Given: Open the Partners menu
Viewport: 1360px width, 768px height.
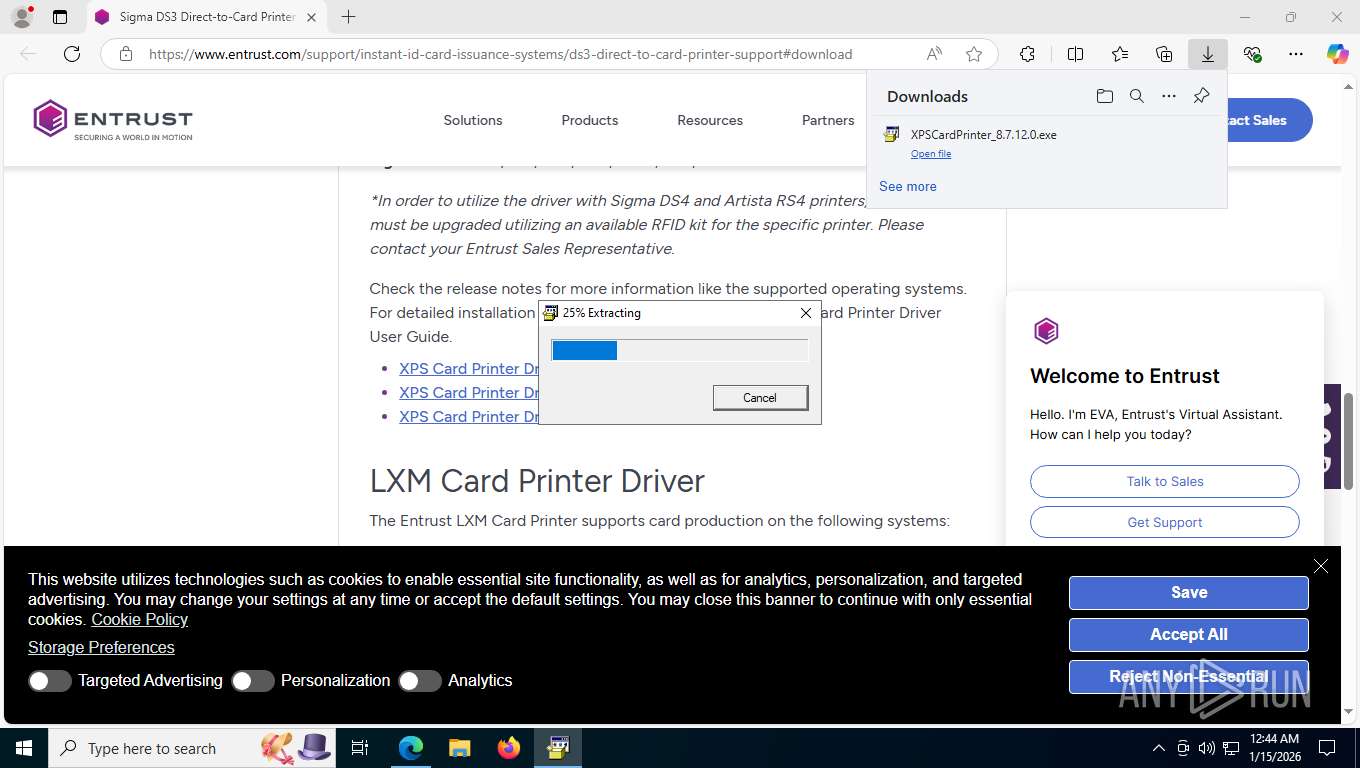Looking at the screenshot, I should coord(828,120).
